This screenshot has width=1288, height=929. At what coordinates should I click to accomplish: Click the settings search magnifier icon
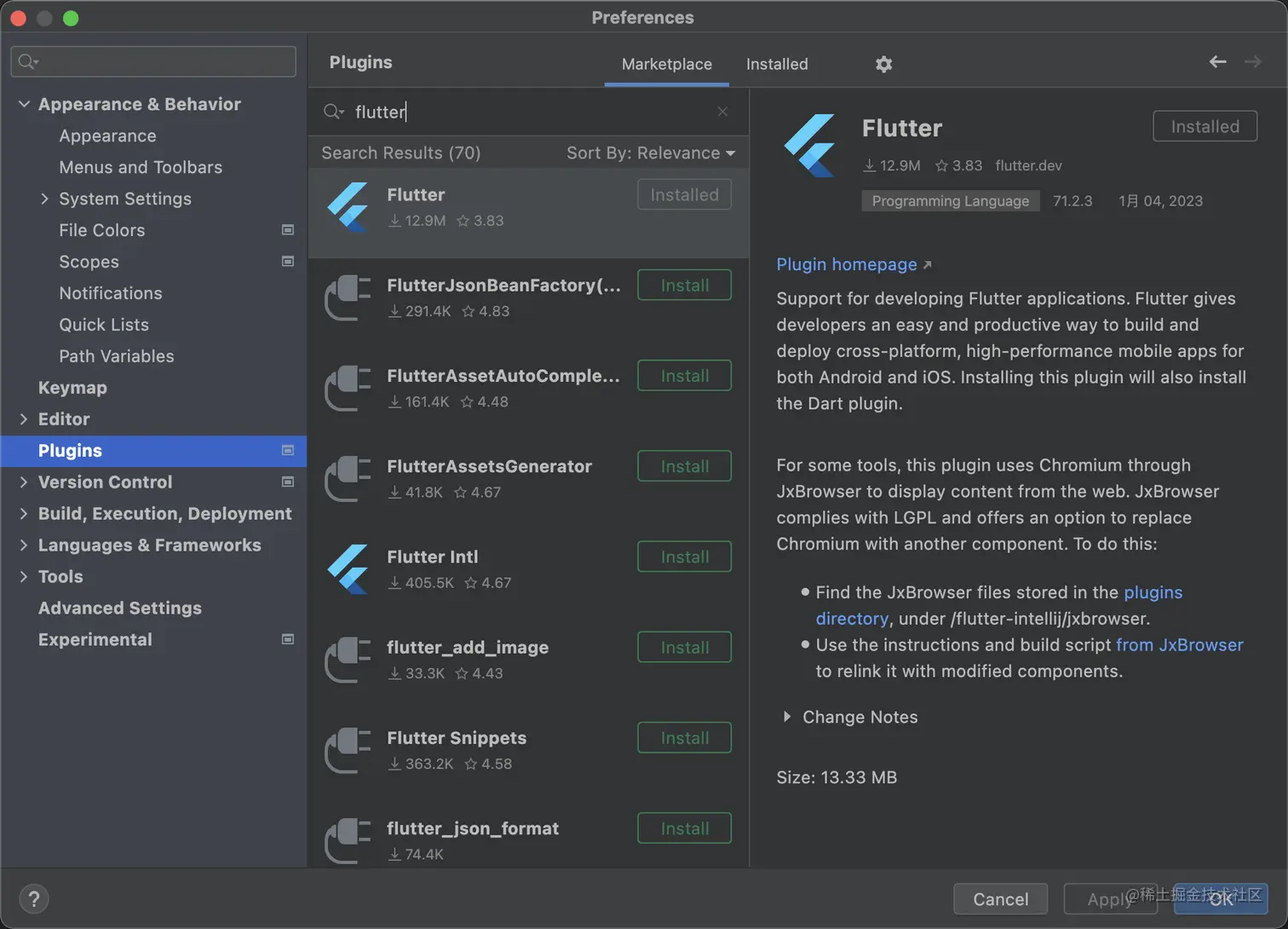[28, 61]
